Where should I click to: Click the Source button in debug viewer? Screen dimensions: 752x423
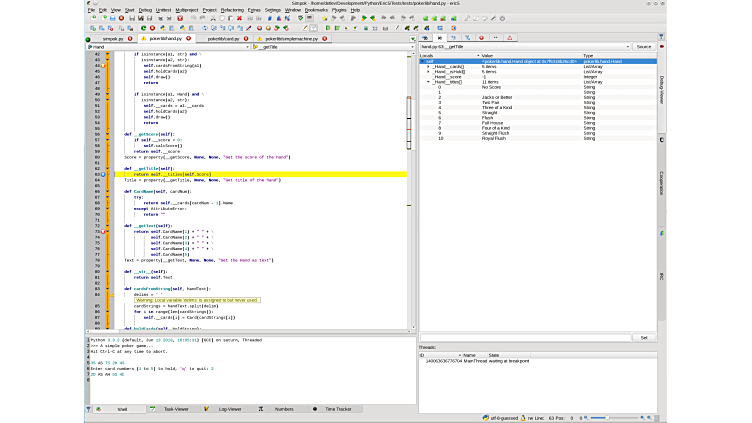643,47
